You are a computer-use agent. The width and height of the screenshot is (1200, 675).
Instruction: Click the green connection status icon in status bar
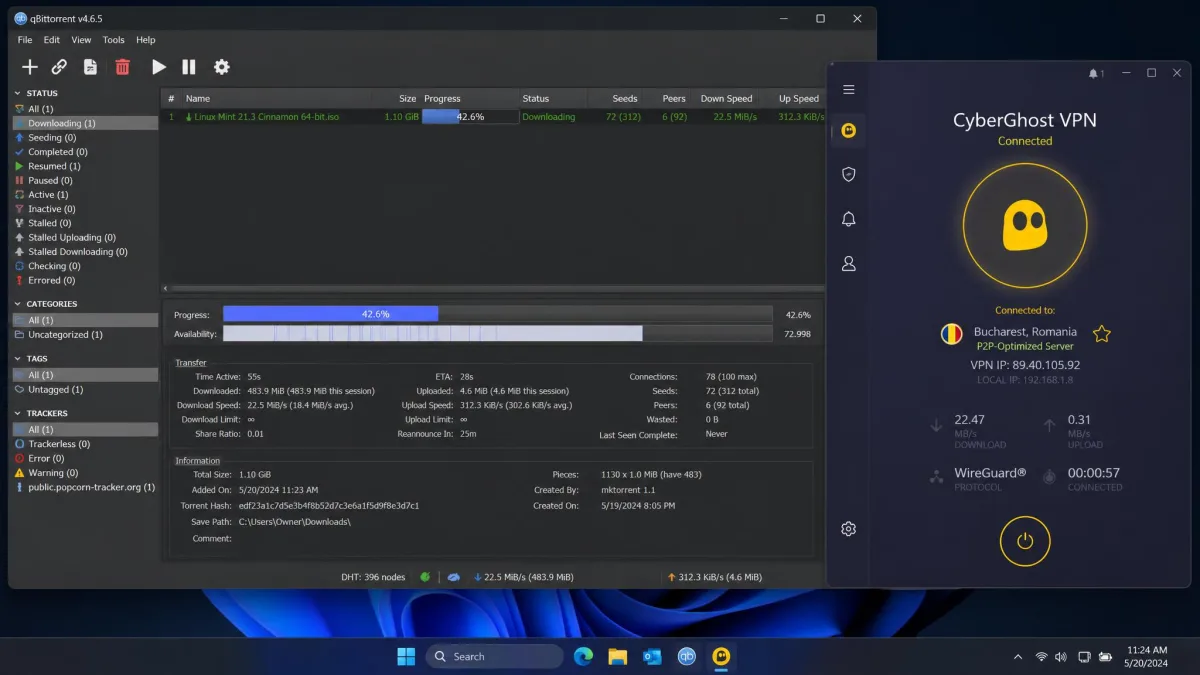coord(425,577)
